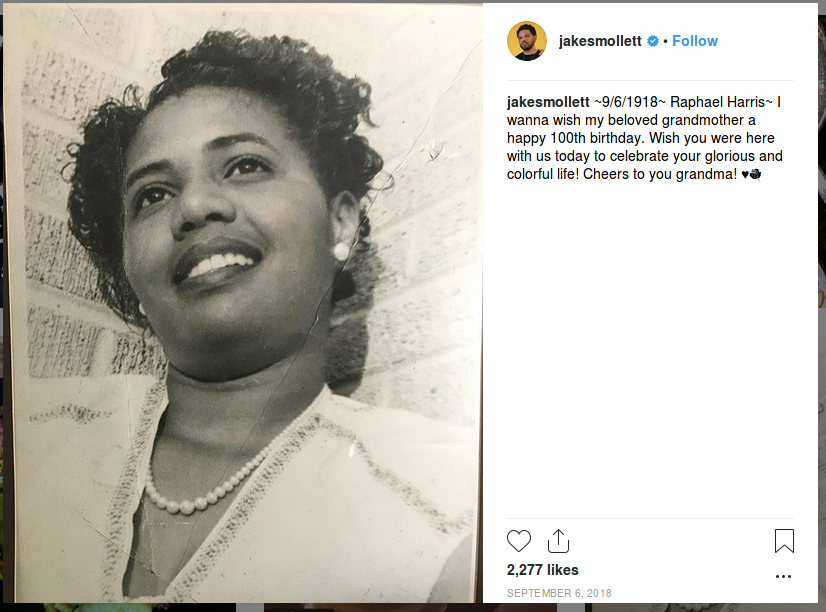Click the pearl earring in the photo
Image resolution: width=826 pixels, height=612 pixels.
click(341, 251)
